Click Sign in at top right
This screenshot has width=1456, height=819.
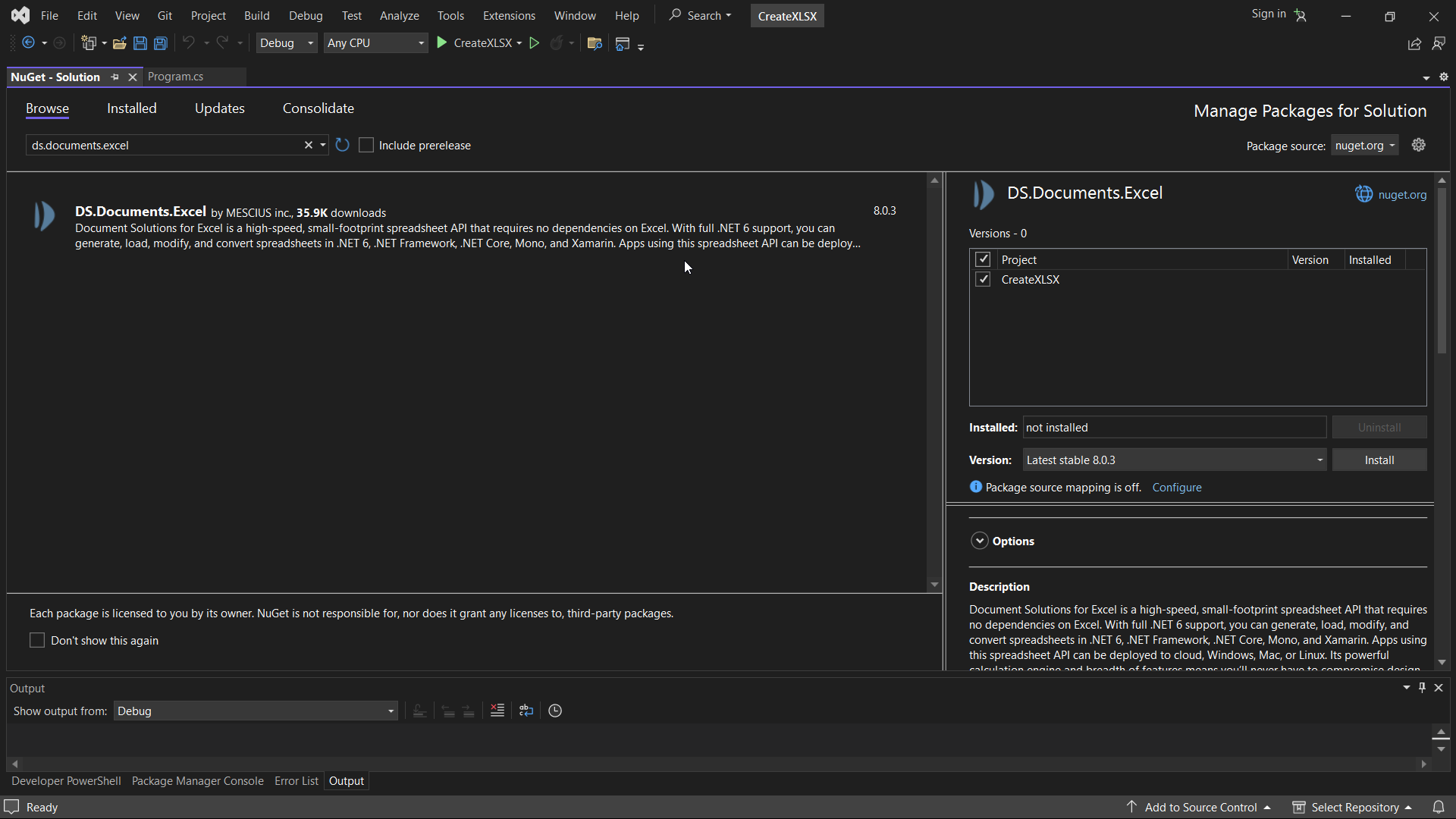click(x=1269, y=14)
